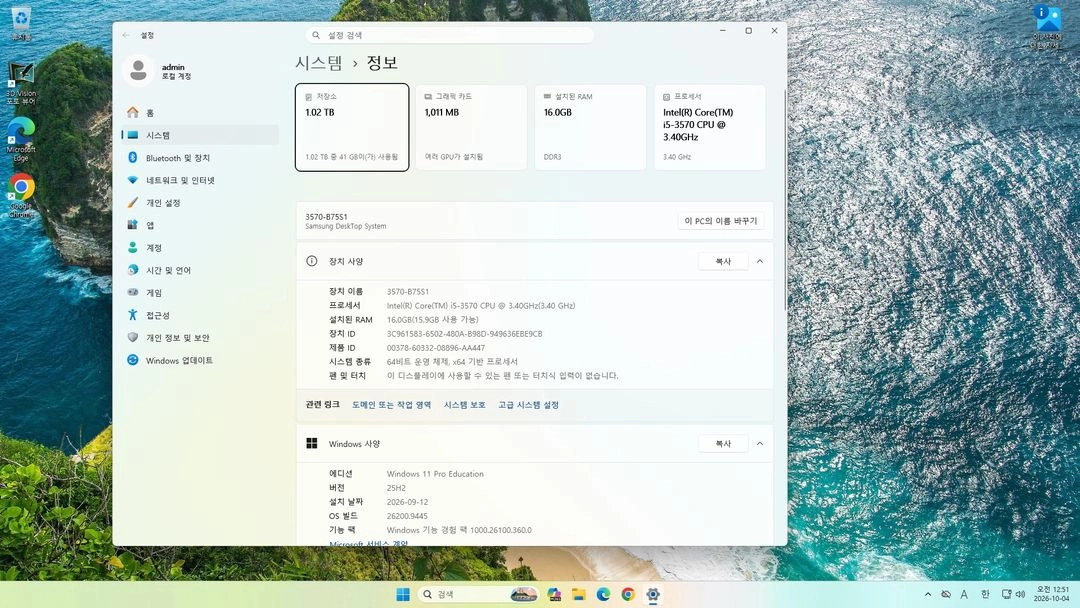
Task: Collapse the 장치 사양 section chevron
Action: pos(760,262)
